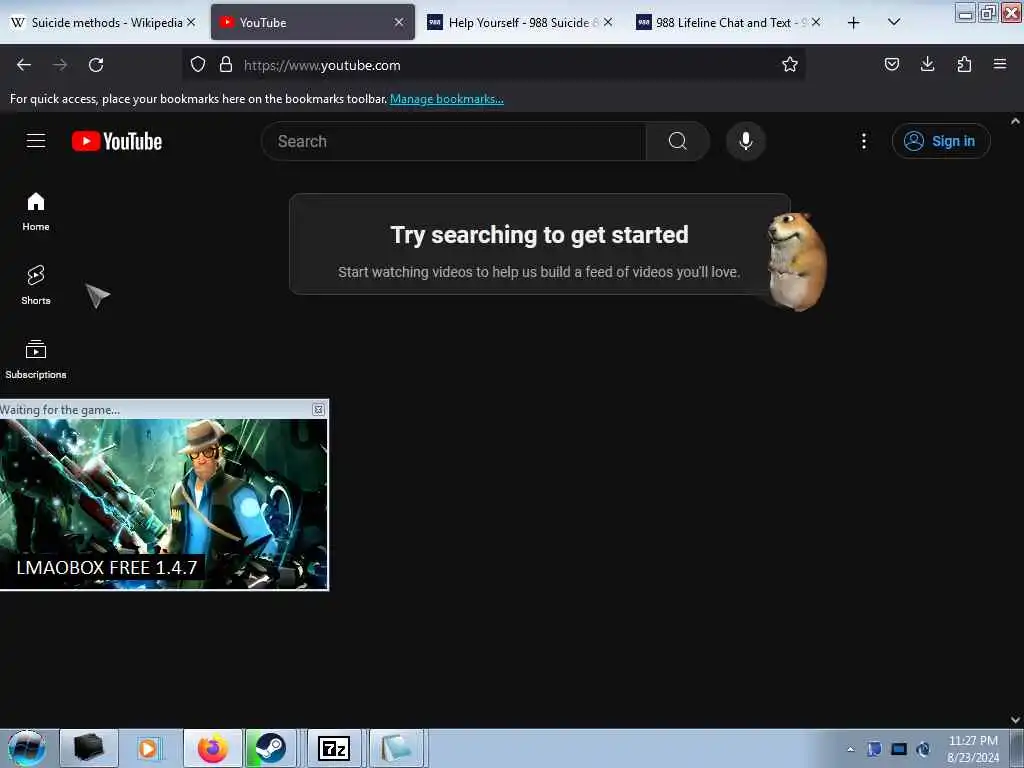Open Subscriptions in YouTube sidebar

pos(36,359)
